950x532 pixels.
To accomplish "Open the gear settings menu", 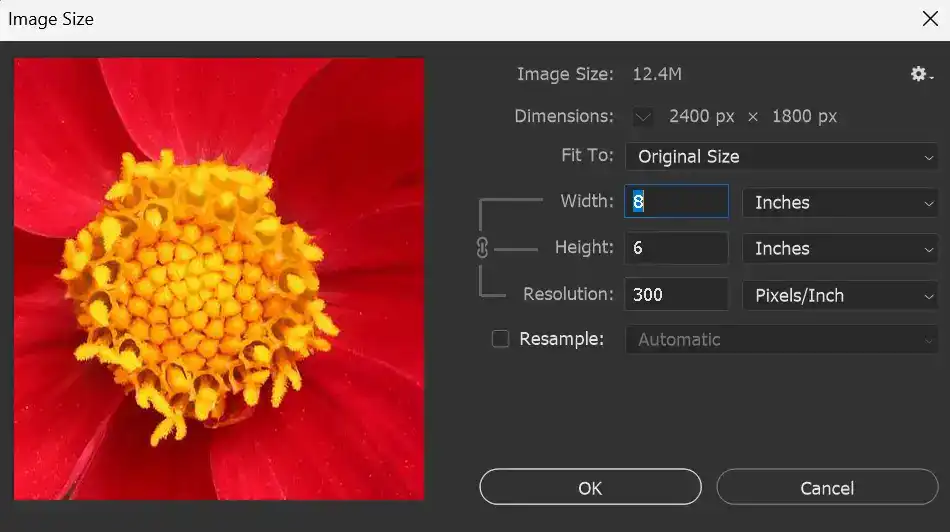I will click(921, 74).
